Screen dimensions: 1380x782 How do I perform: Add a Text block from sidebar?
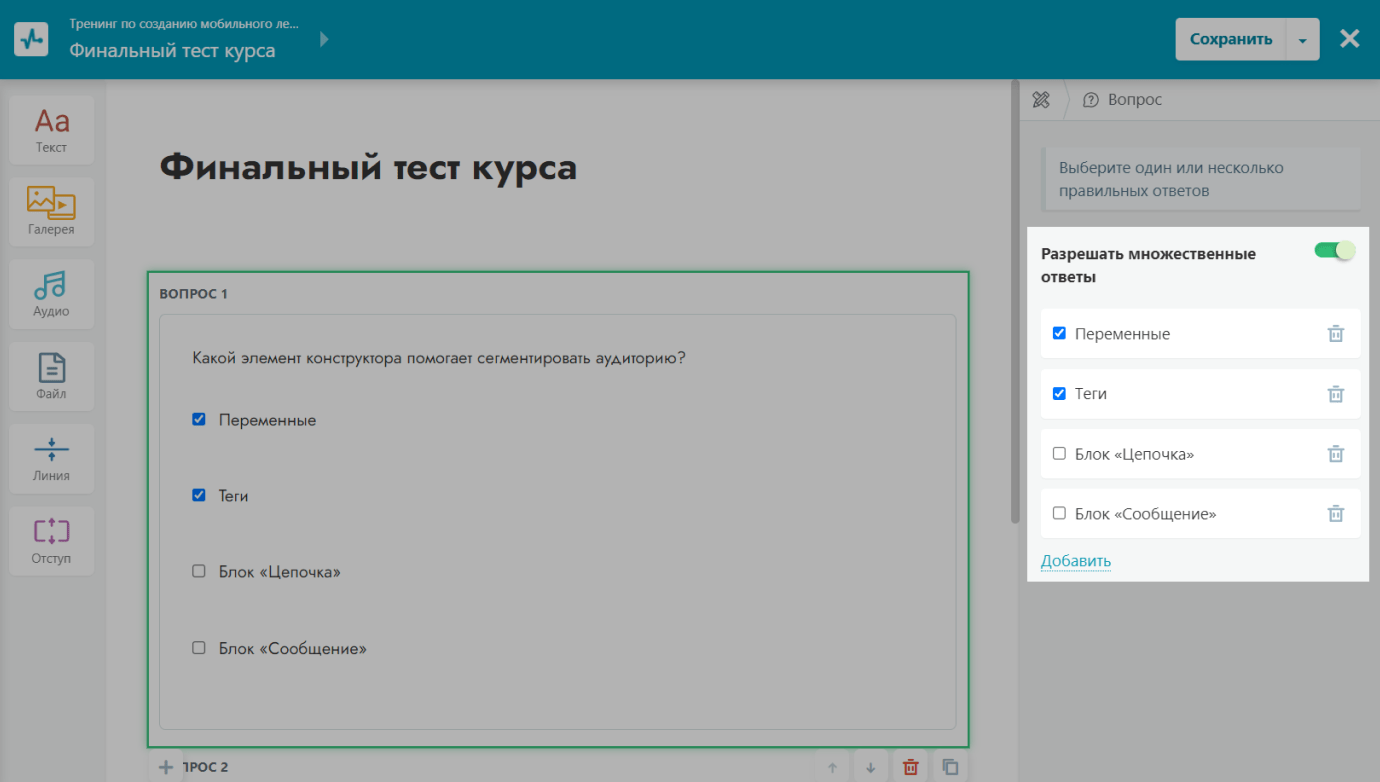pos(51,130)
